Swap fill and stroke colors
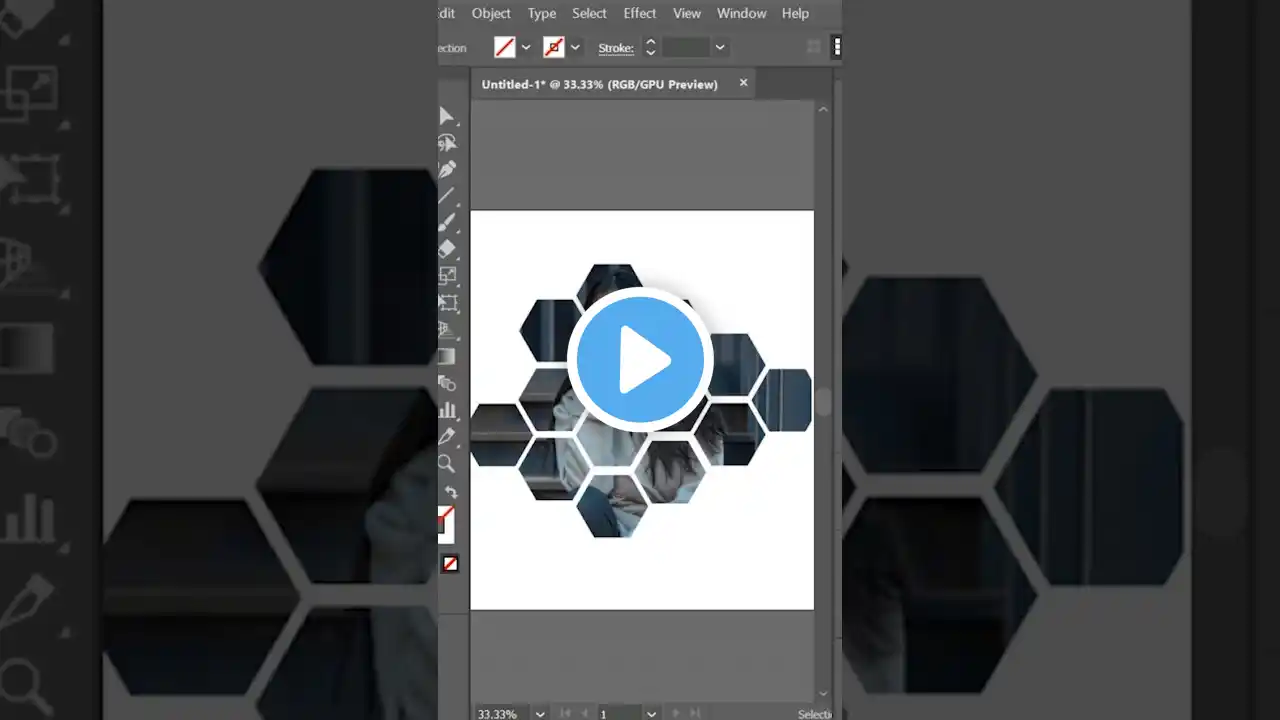The image size is (1280, 720). point(451,493)
